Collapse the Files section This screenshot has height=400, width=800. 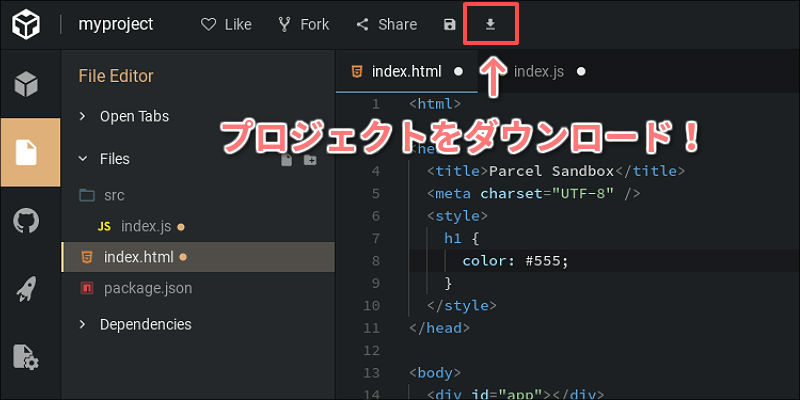(105, 159)
